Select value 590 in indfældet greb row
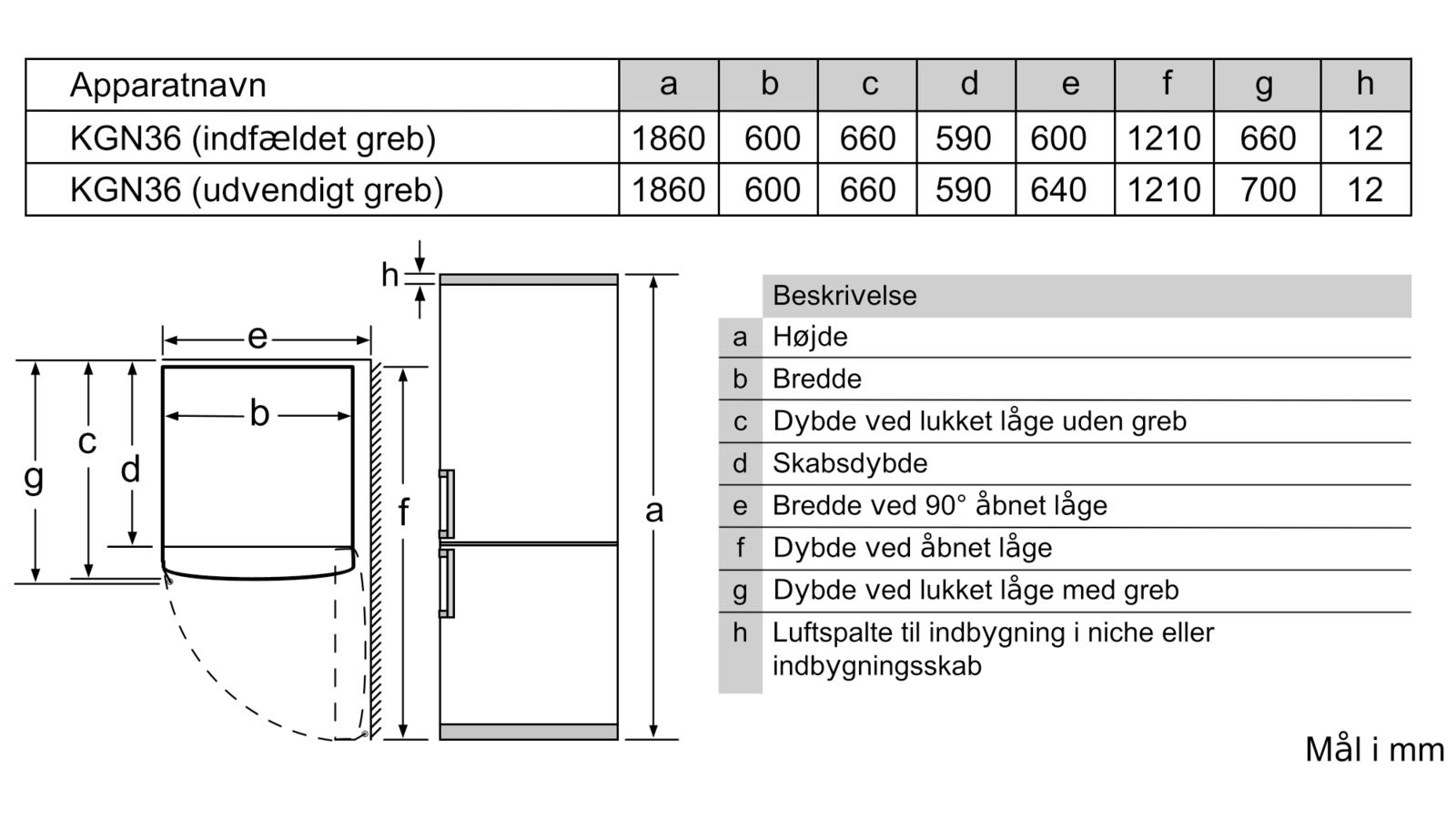Viewport: 1456px width, 819px height. [963, 138]
